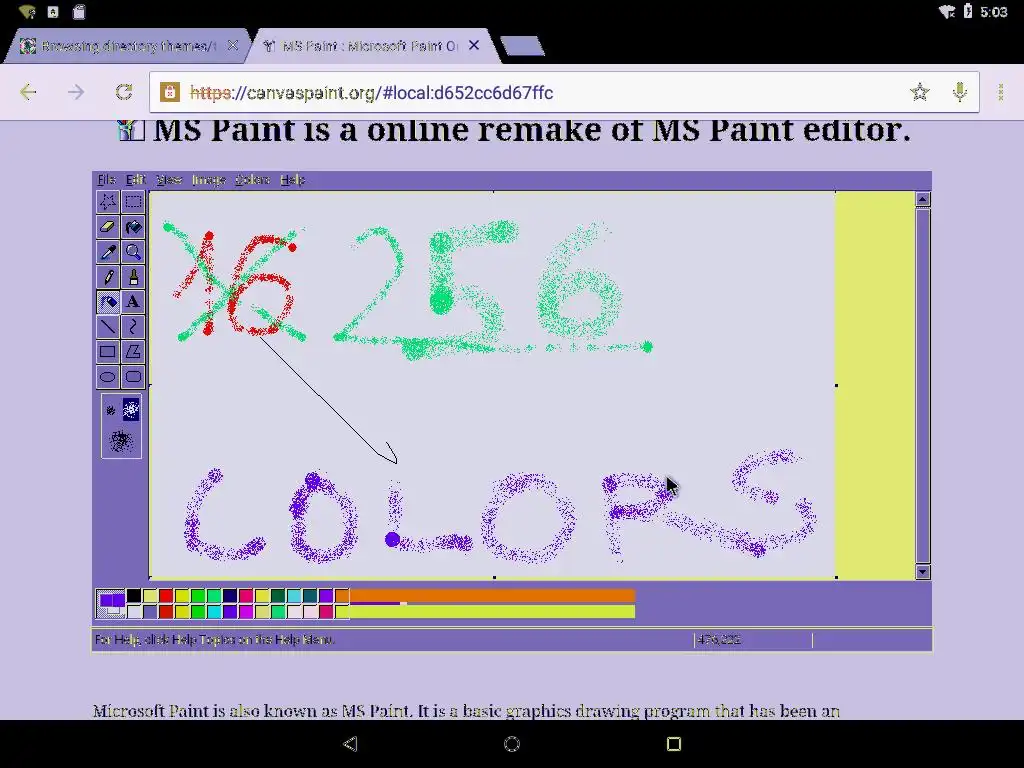The image size is (1024, 768).
Task: Select the Polygon shape tool
Action: coord(133,352)
